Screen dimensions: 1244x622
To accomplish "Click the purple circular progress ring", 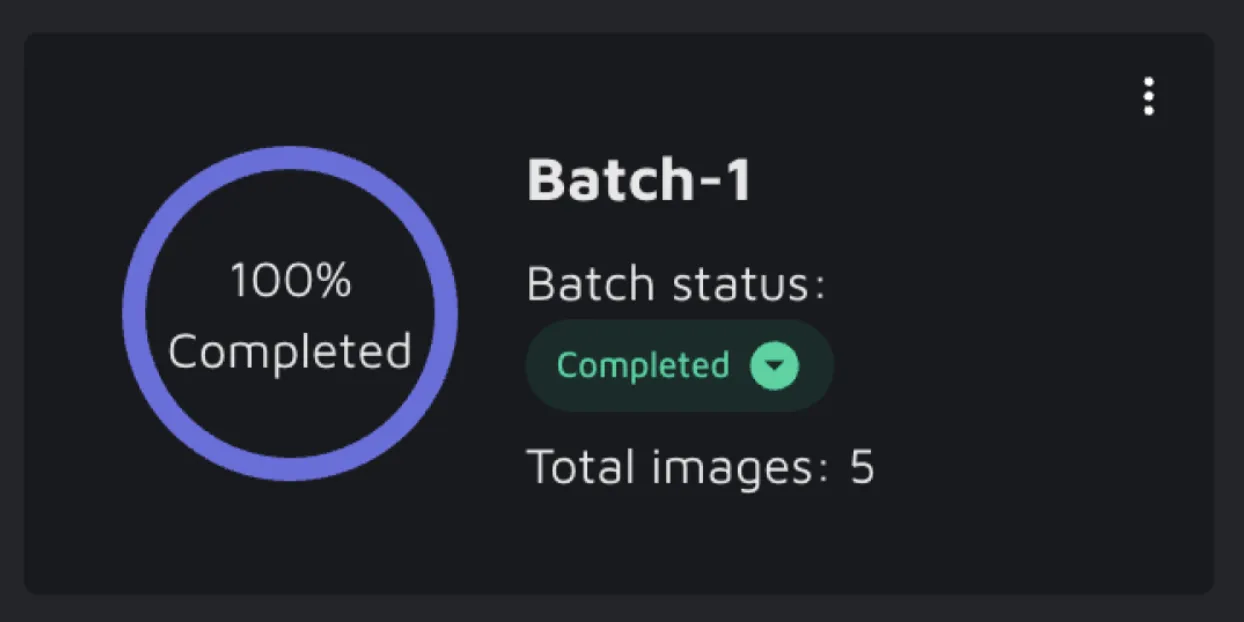I will click(x=135, y=313).
